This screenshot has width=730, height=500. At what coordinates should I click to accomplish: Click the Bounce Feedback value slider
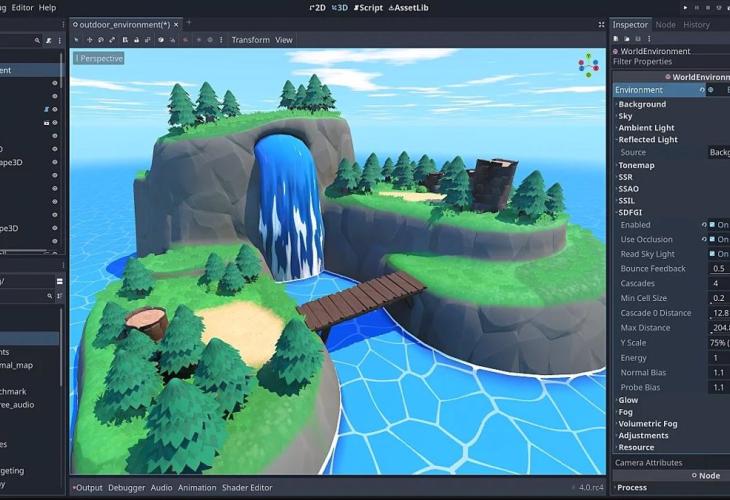click(x=718, y=269)
